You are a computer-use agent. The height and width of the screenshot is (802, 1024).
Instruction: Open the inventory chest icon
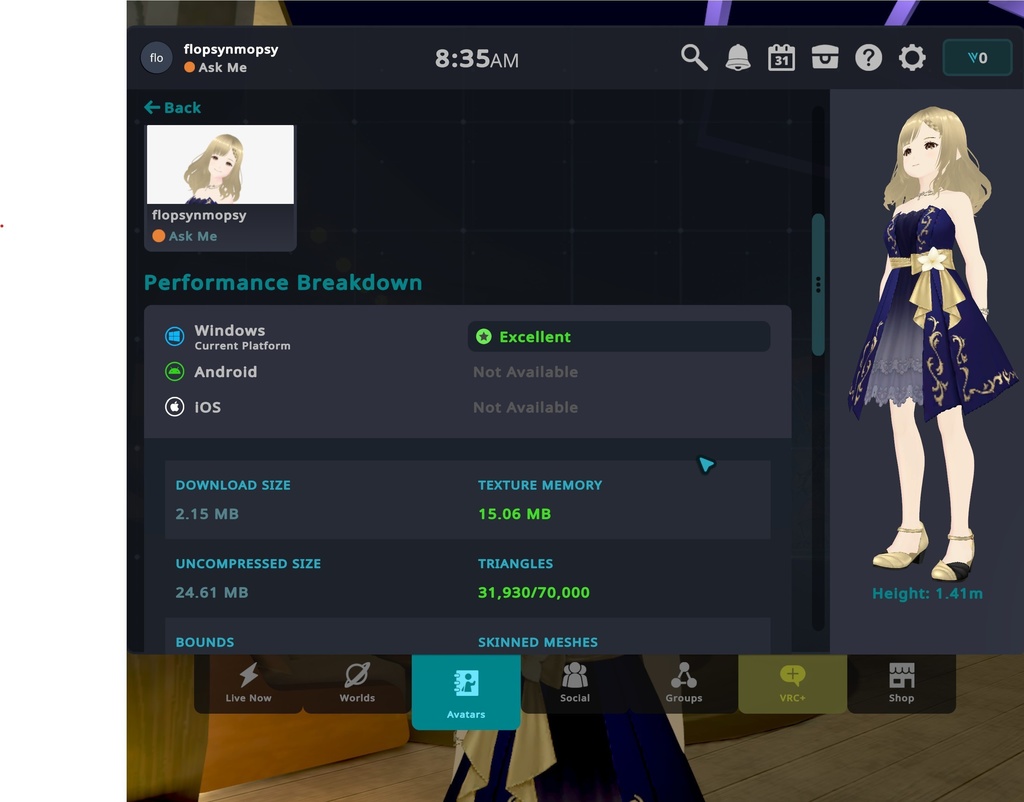[x=824, y=57]
